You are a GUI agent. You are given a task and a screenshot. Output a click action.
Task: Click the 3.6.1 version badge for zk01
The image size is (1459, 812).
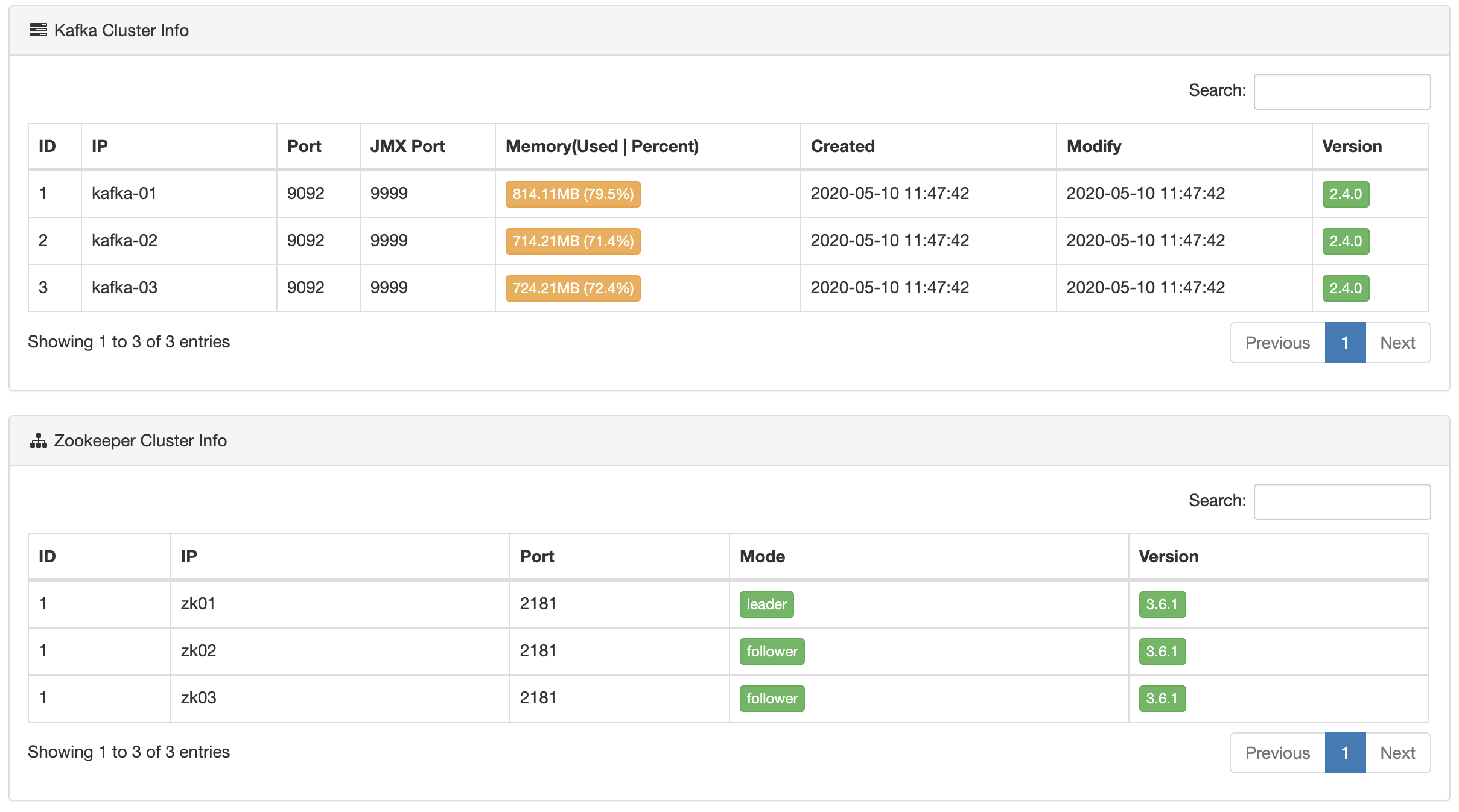tap(1162, 604)
